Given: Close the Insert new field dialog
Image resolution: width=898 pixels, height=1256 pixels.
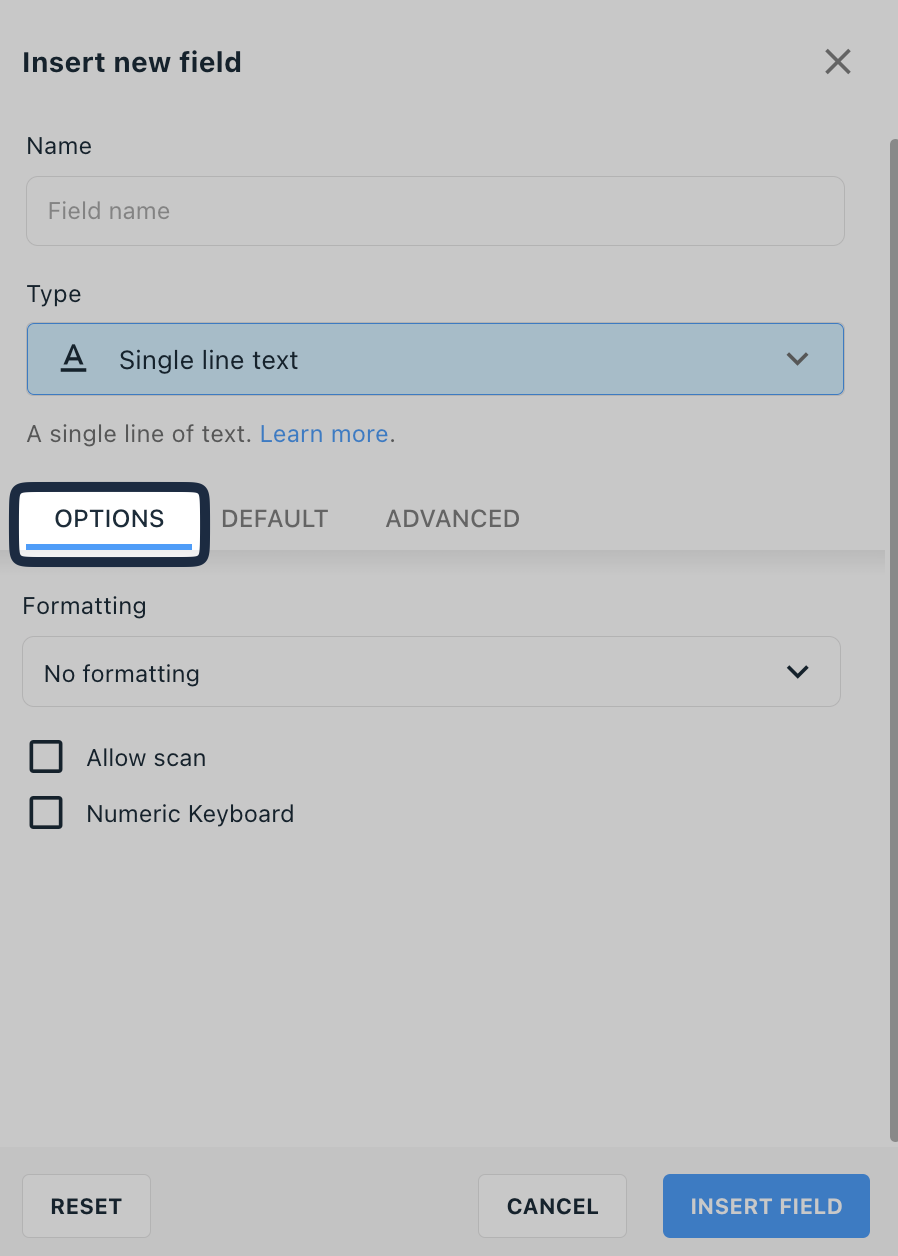Looking at the screenshot, I should point(837,62).
